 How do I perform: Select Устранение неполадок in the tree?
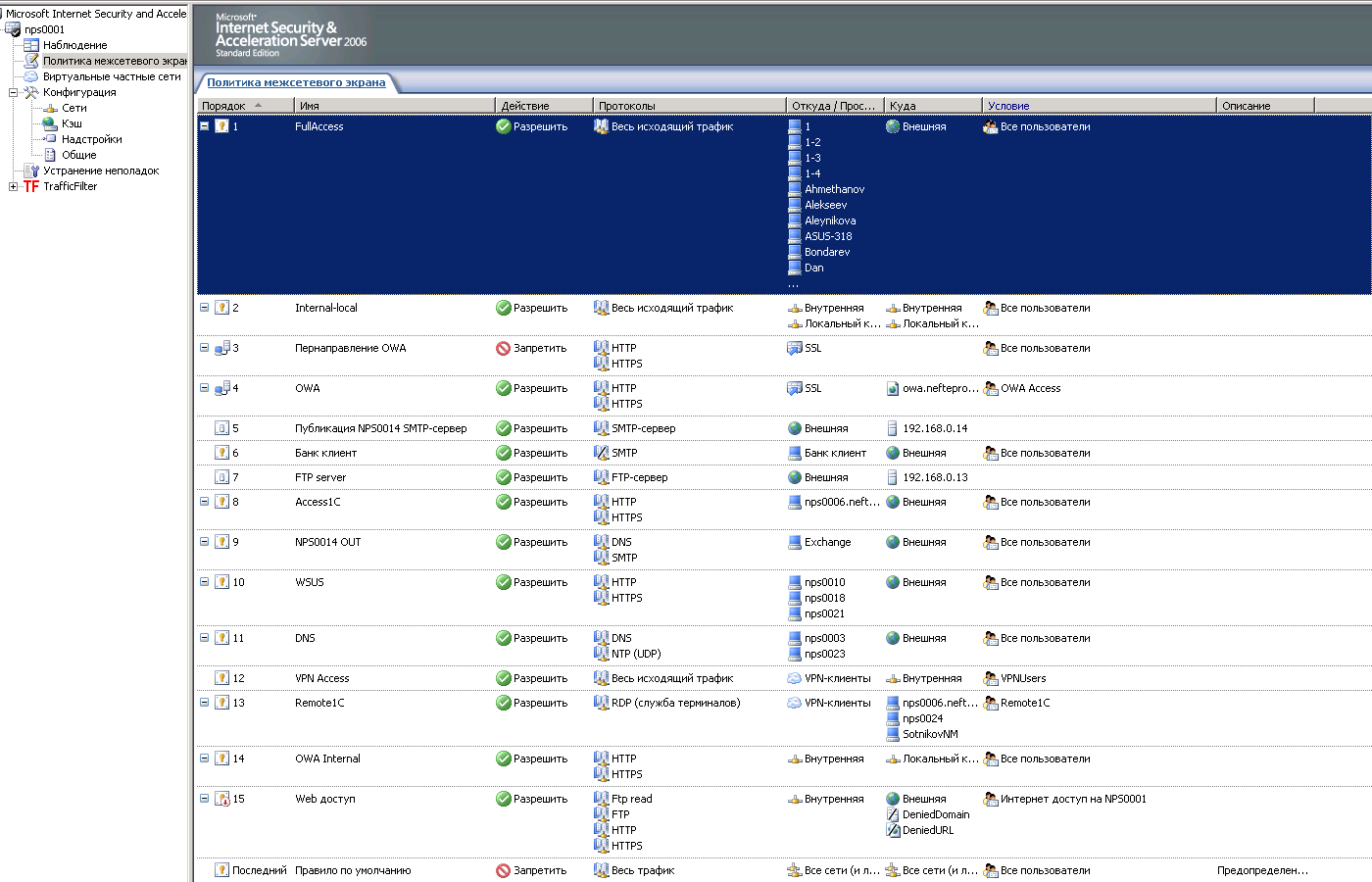(x=100, y=171)
